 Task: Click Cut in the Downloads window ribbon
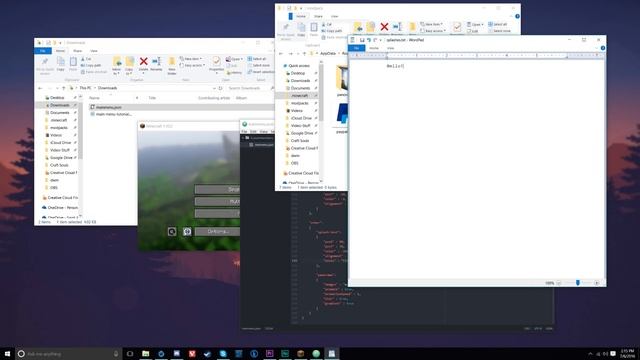[87, 59]
